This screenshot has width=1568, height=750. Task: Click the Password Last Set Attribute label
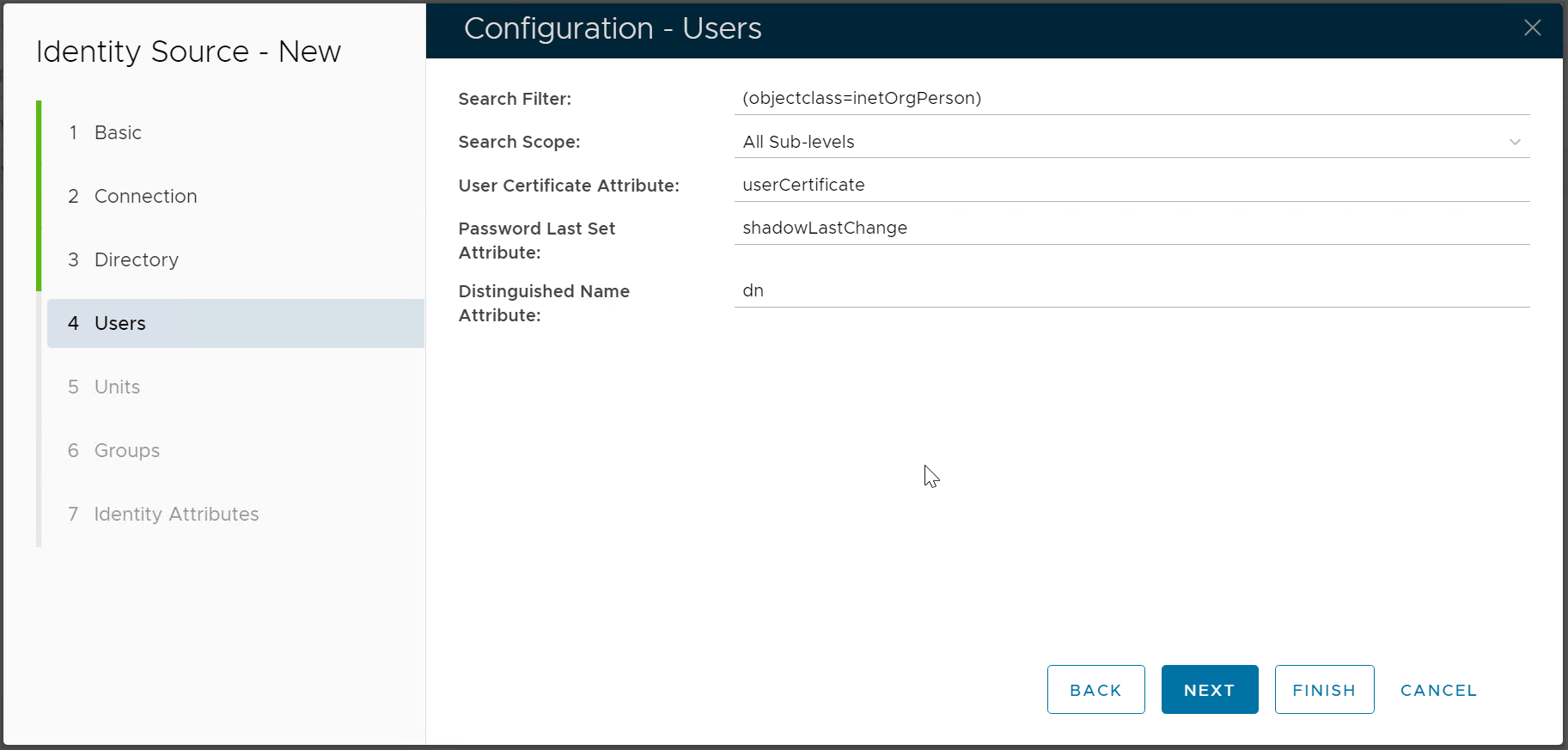(536, 240)
